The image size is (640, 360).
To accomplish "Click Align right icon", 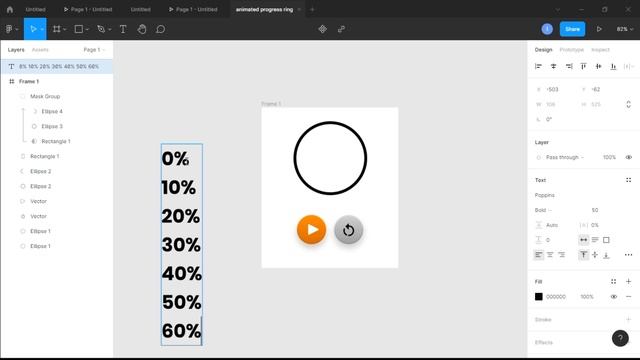I will (x=569, y=66).
